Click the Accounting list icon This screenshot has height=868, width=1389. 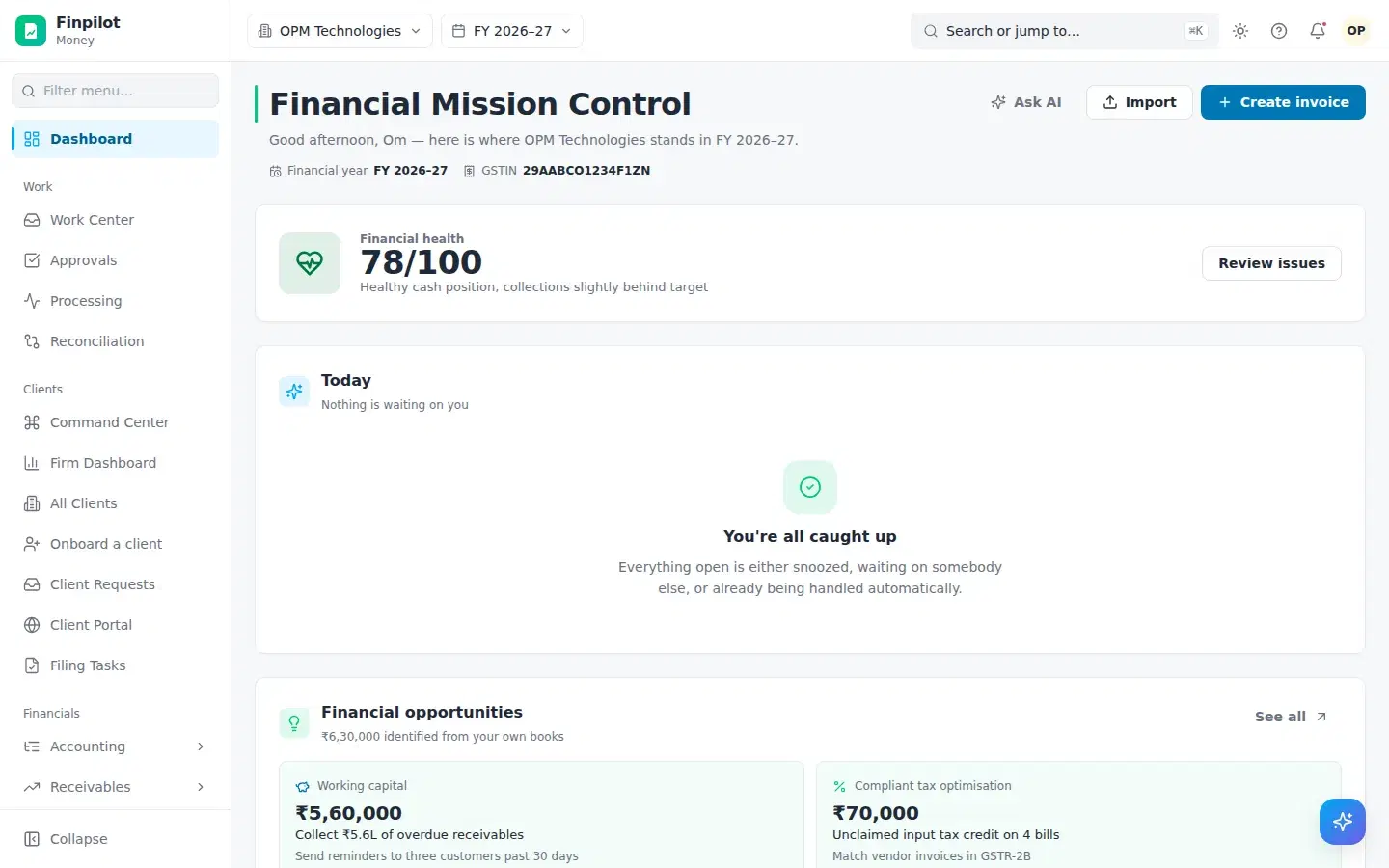(x=32, y=746)
